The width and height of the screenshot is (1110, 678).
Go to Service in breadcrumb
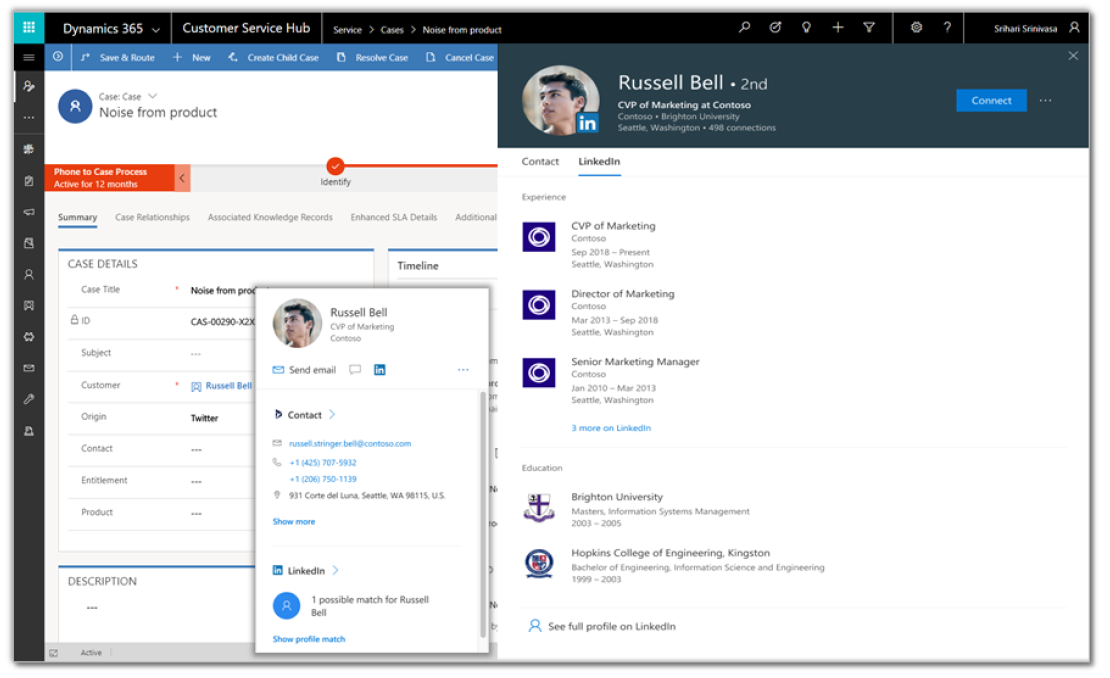click(x=347, y=30)
